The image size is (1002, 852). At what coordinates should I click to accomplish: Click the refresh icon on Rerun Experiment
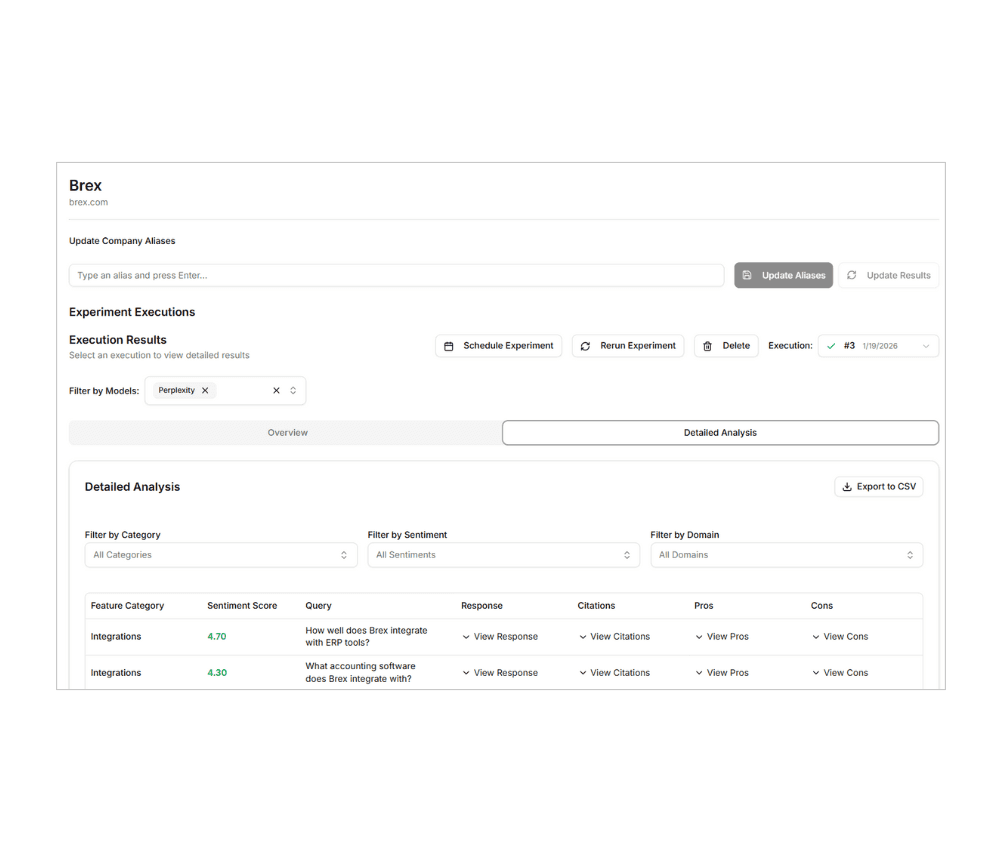click(585, 345)
